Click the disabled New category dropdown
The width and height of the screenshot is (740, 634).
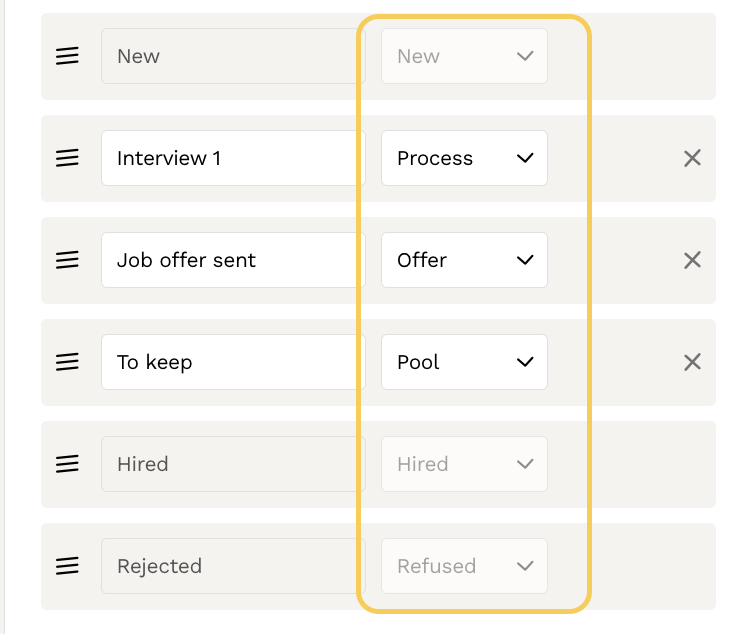[x=464, y=56]
